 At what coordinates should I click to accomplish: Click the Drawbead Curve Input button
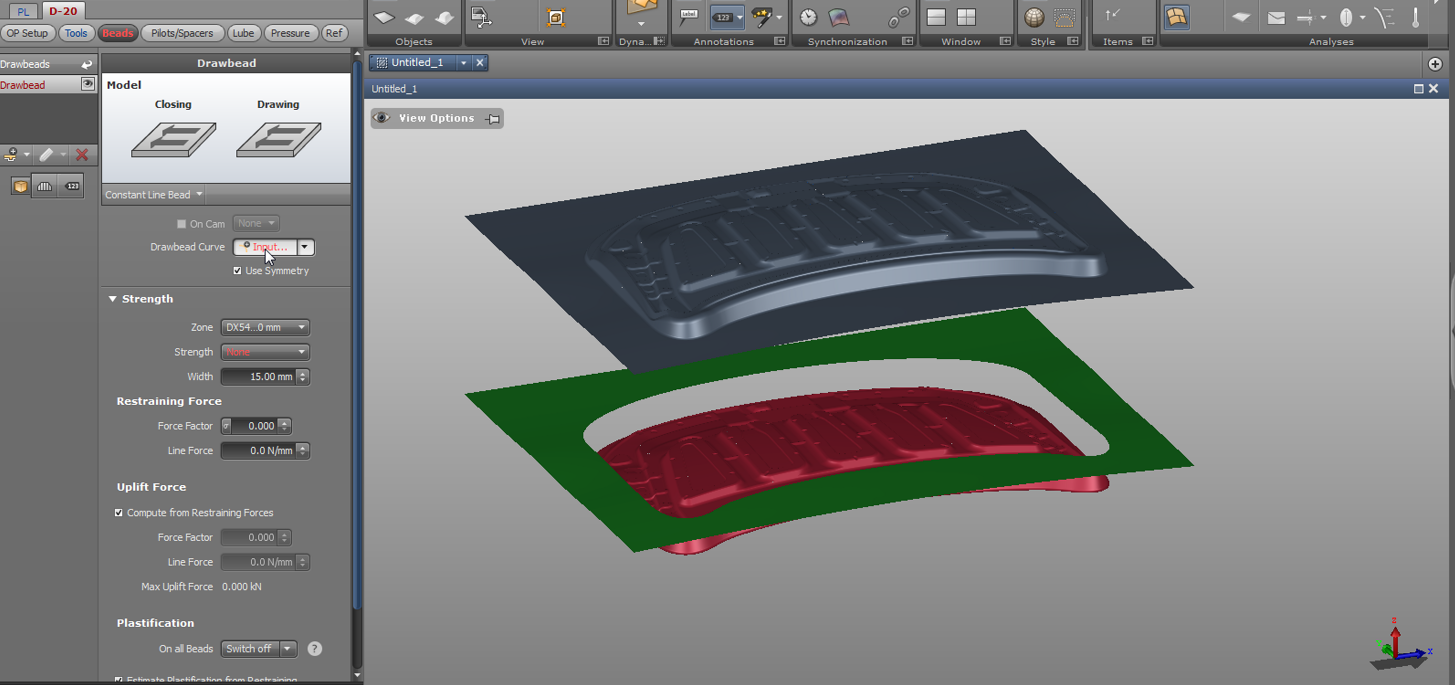coord(265,247)
